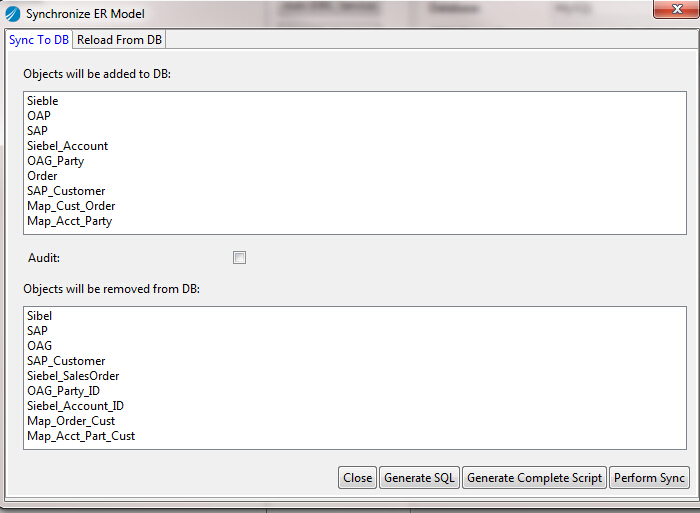Select Order in objects to be added
The image size is (700, 513).
[x=43, y=176]
